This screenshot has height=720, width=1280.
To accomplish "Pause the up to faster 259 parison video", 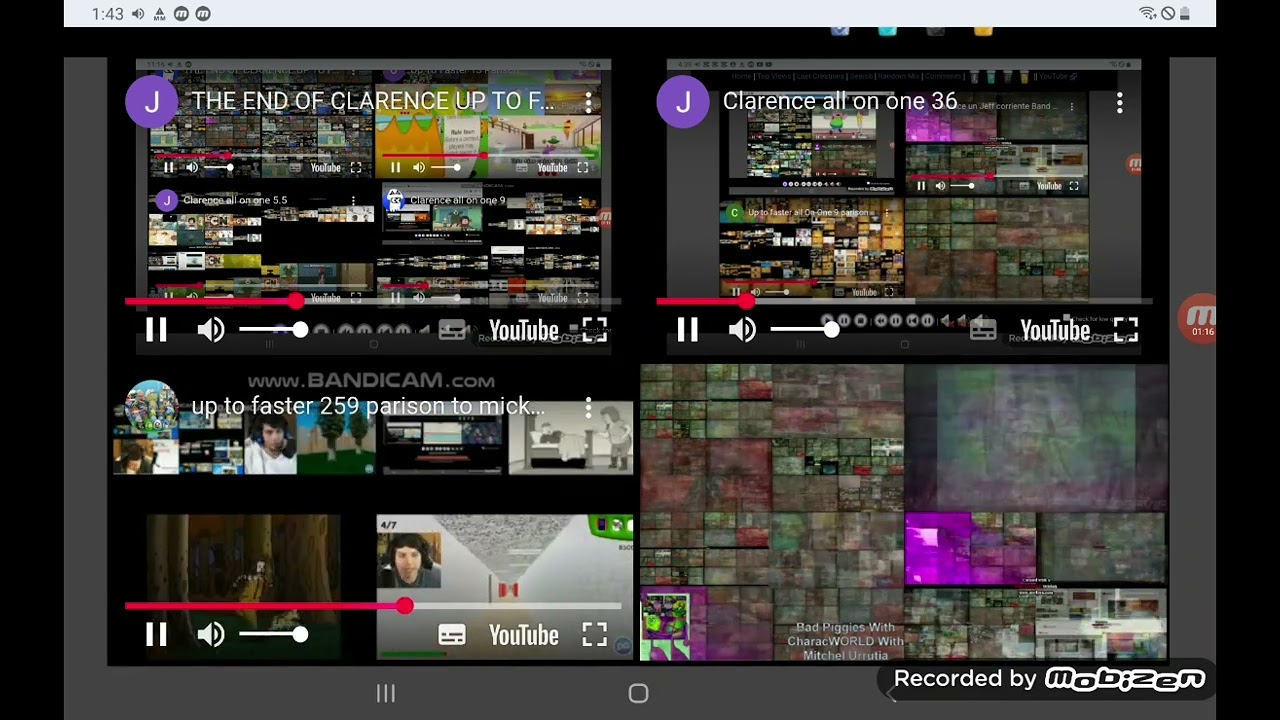I will point(156,635).
